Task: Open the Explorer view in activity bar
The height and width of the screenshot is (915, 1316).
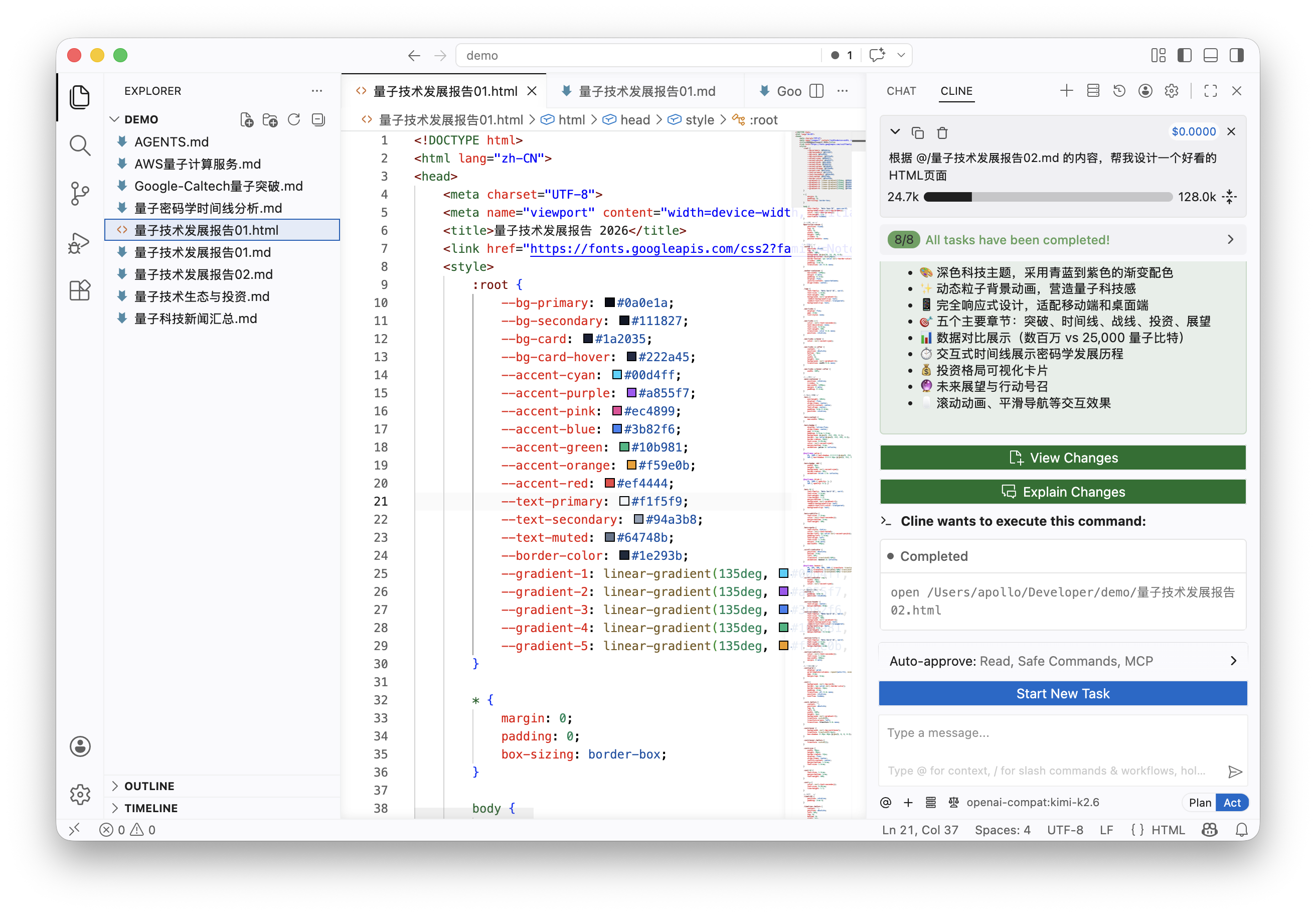Action: [80, 97]
